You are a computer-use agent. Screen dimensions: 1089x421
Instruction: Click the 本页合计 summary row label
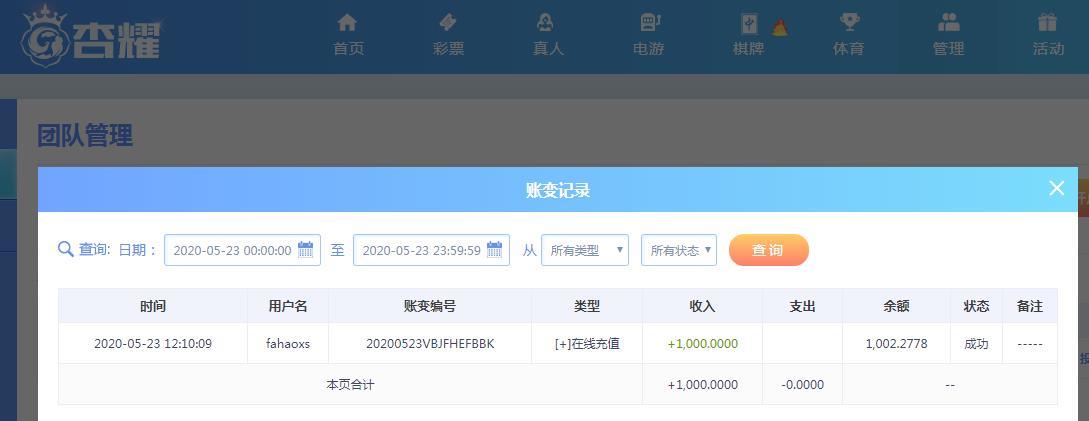coord(350,384)
